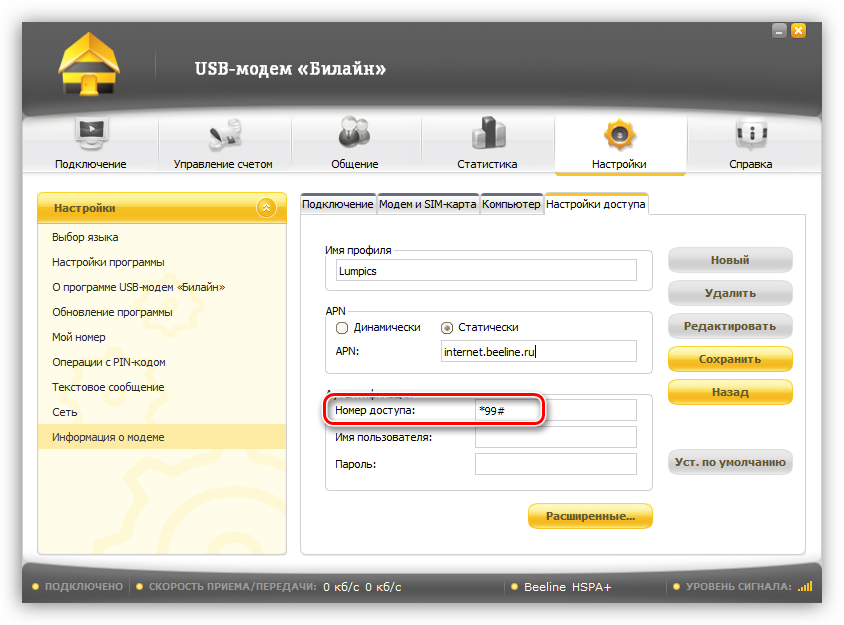This screenshot has width=844, height=625.
Task: Click the signal level bars icon
Action: 805,587
